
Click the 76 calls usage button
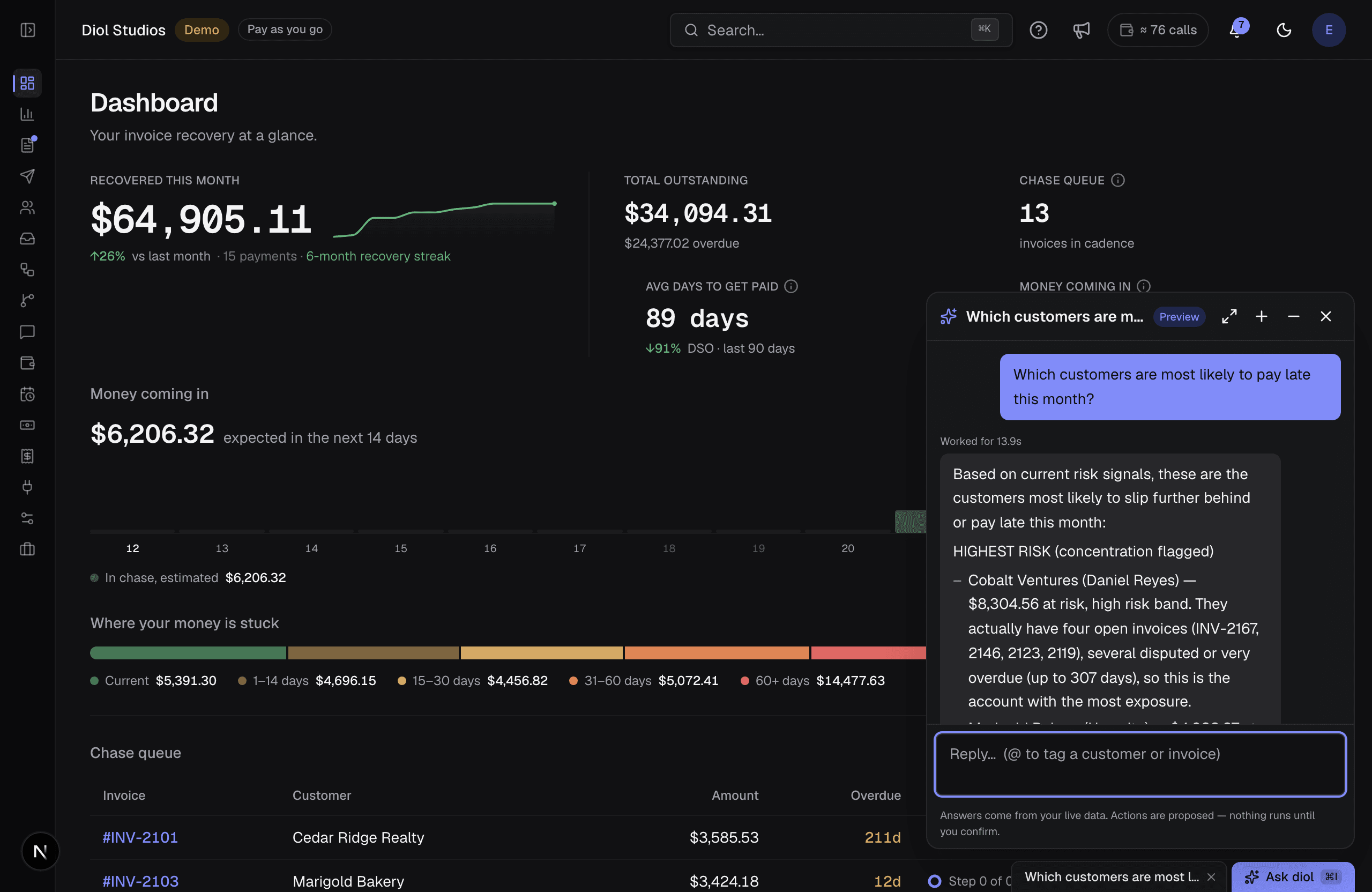point(1158,30)
